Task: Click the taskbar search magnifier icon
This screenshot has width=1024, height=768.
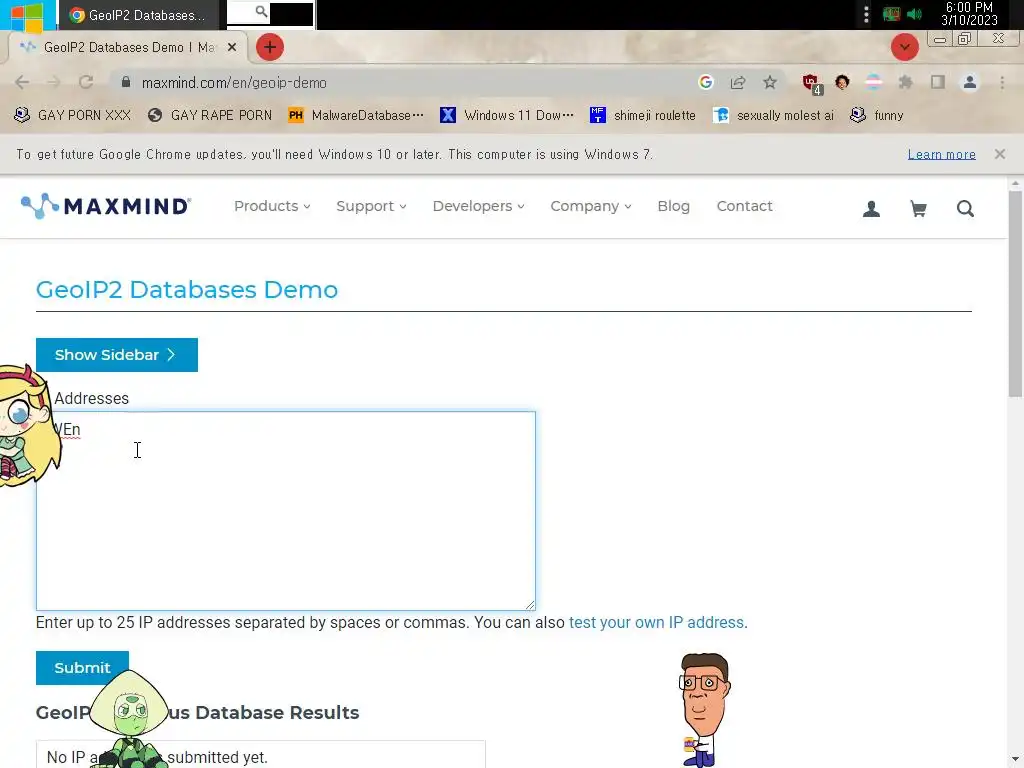Action: [261, 11]
